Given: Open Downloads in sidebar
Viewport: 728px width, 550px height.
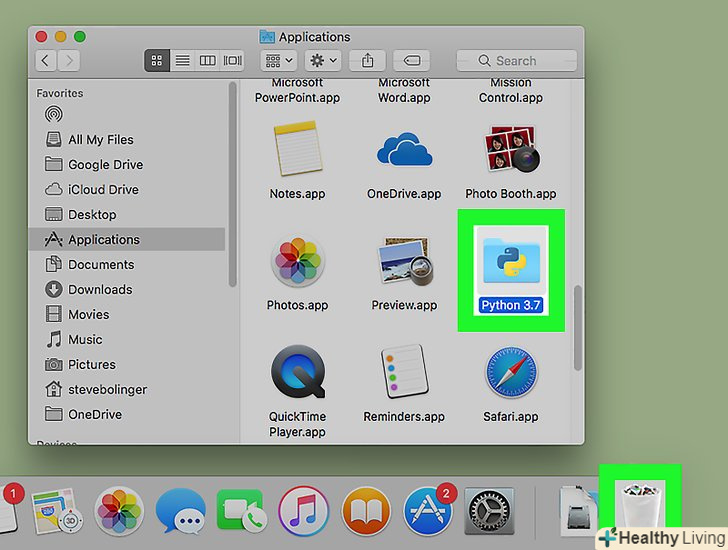Looking at the screenshot, I should [127, 290].
